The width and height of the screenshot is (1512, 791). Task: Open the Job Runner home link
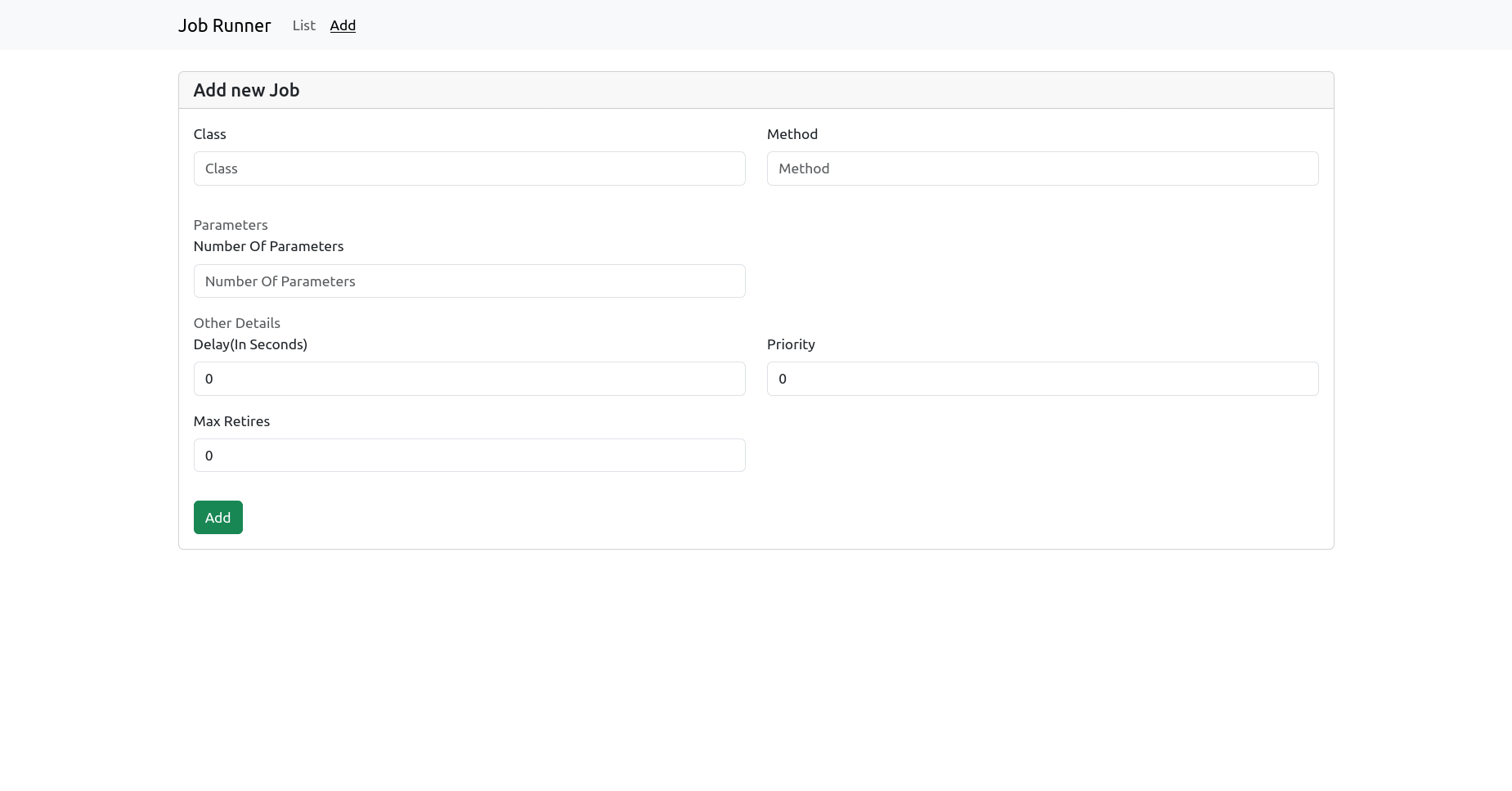click(224, 25)
